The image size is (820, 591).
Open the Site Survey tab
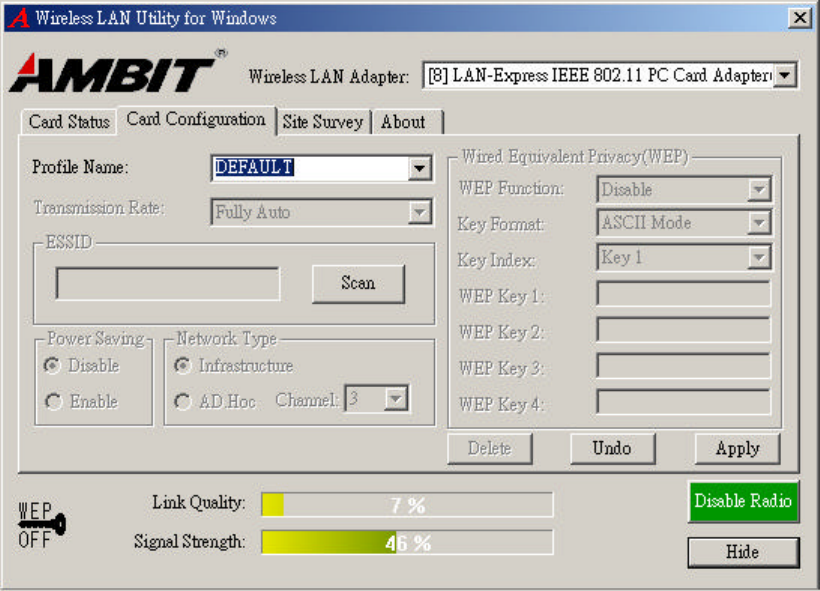tap(323, 122)
